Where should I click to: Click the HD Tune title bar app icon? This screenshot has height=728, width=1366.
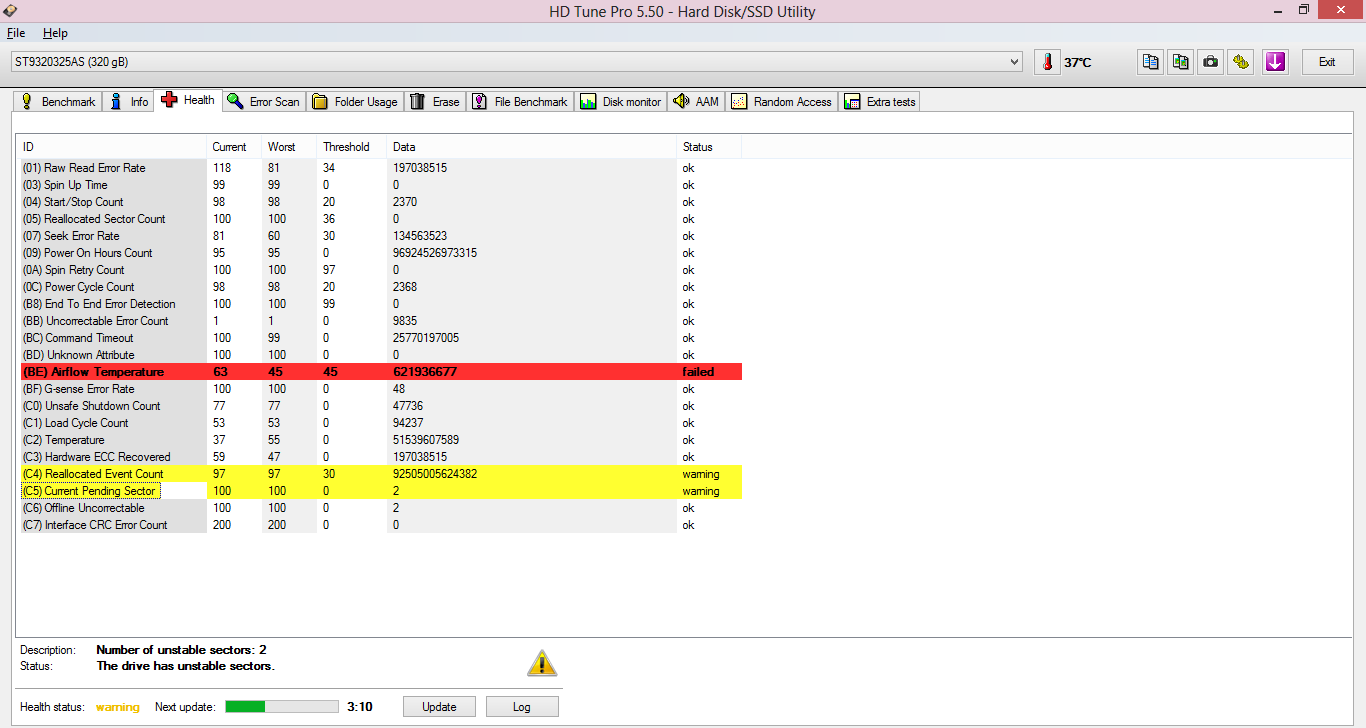pos(9,11)
